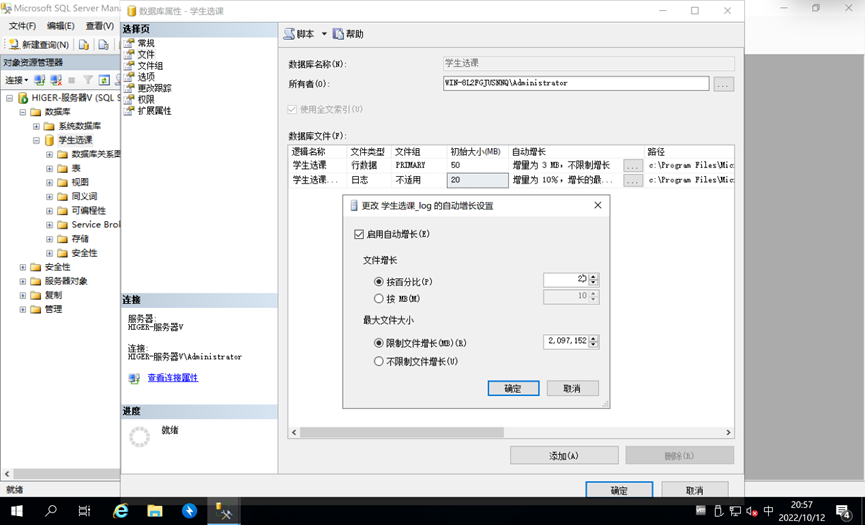
Task: Select the HIGER server node icon
Action: pos(23,98)
